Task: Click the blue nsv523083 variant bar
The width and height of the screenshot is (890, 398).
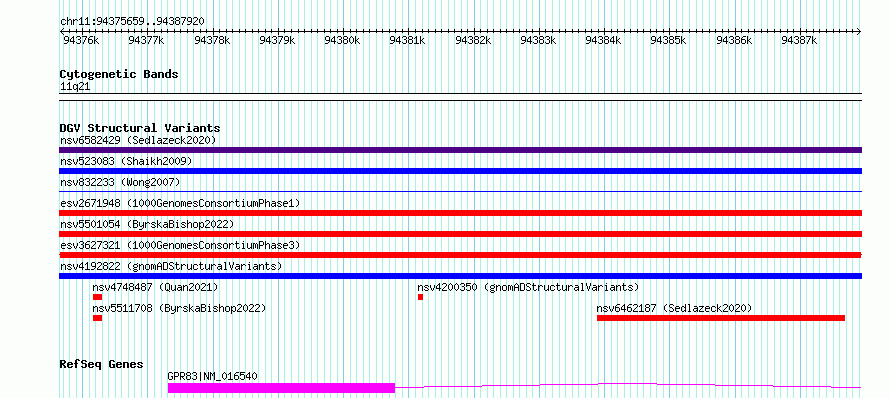Action: 460,171
